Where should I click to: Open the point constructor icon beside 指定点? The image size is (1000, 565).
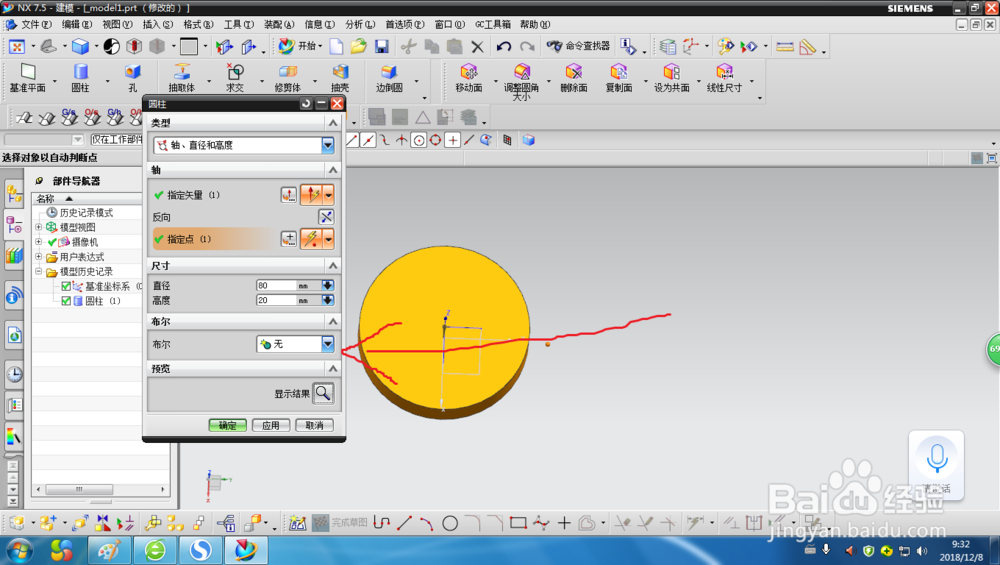289,239
